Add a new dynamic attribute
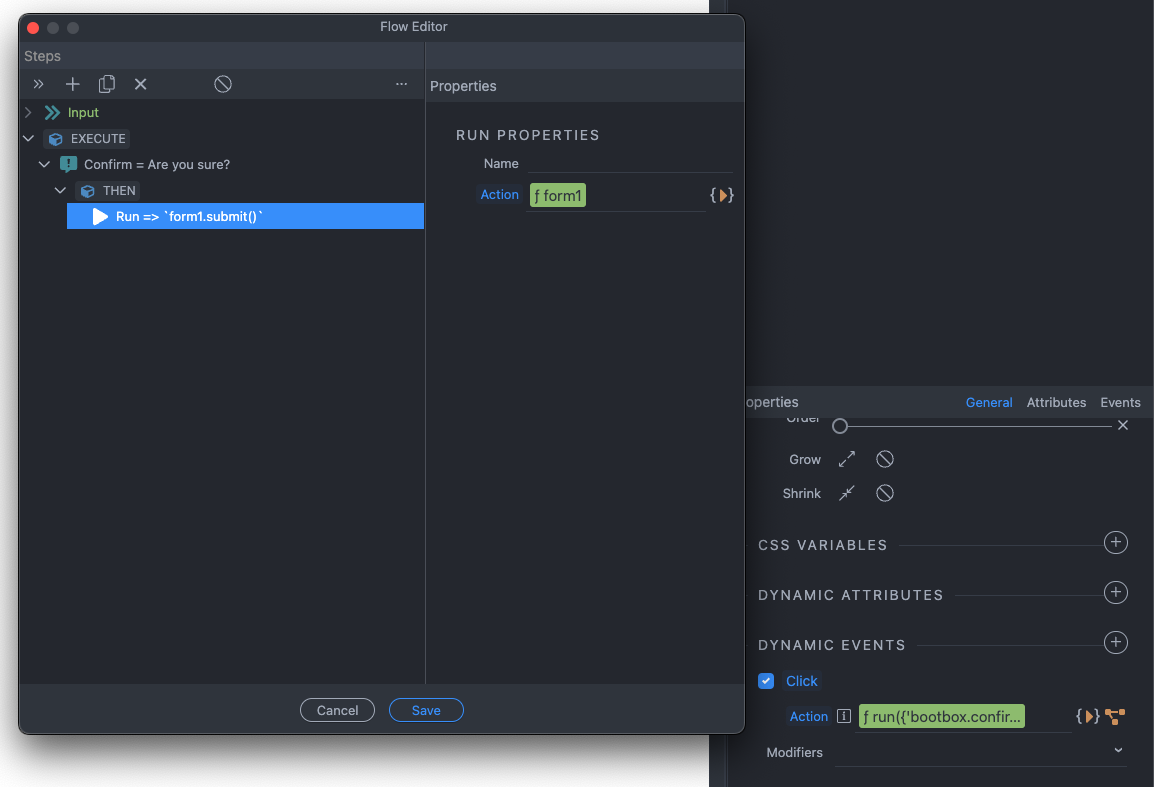The height and width of the screenshot is (787, 1154). pyautogui.click(x=1115, y=593)
